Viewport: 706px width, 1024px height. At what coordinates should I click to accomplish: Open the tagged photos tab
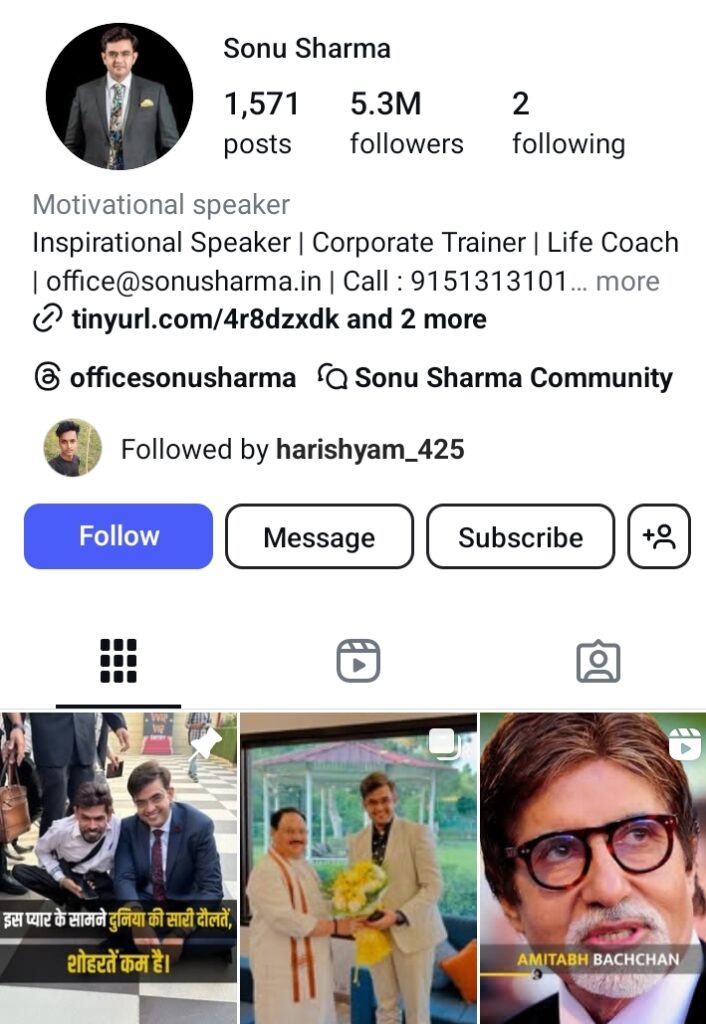(598, 662)
